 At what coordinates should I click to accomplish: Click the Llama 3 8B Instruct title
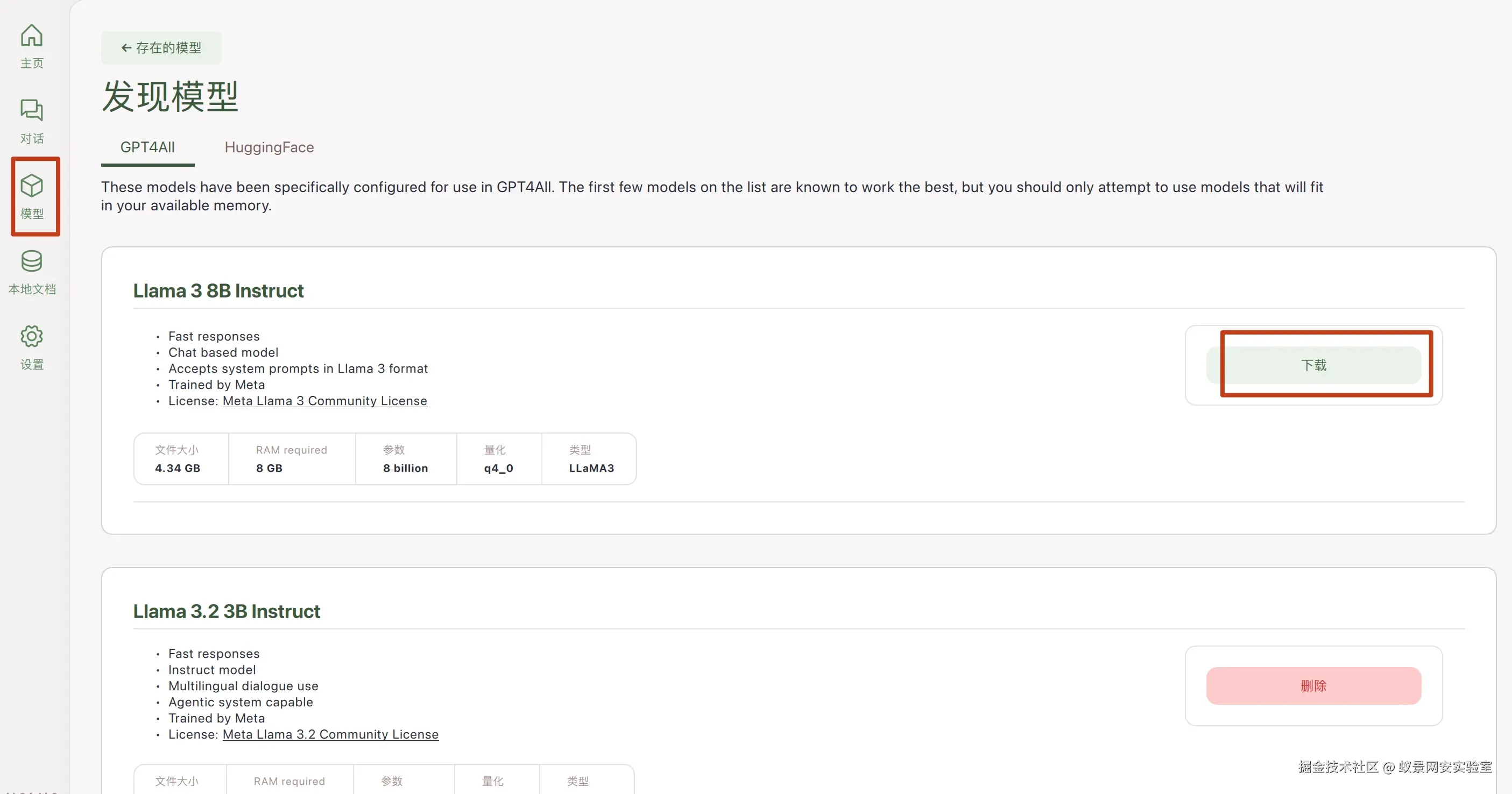218,290
